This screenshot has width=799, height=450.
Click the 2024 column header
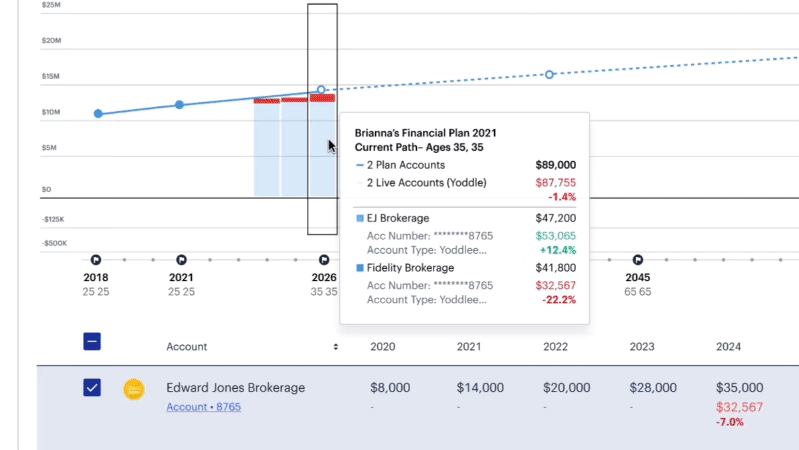pos(728,347)
